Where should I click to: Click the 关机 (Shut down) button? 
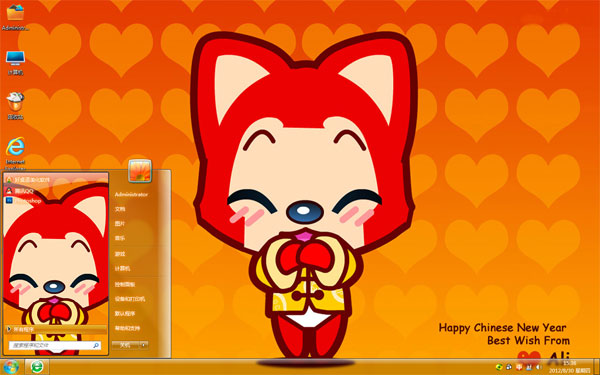click(x=126, y=345)
